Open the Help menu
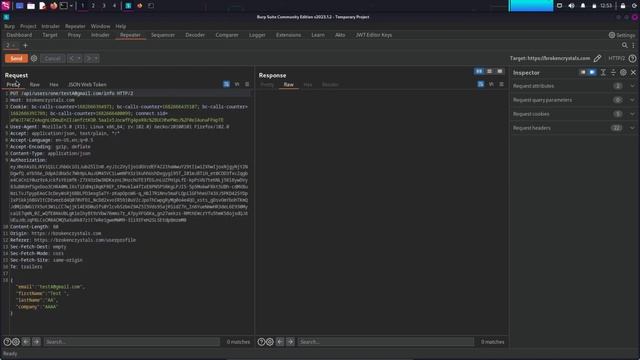 coord(120,26)
